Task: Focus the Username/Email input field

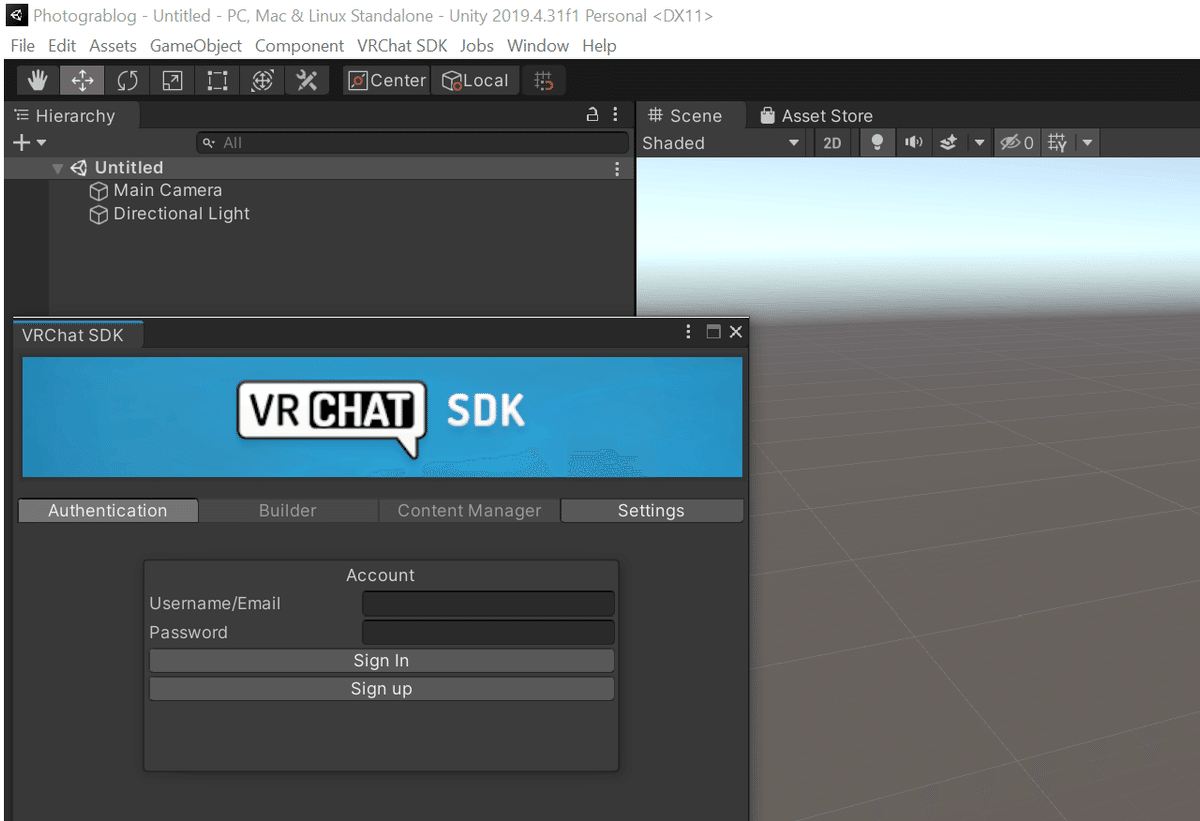Action: 488,603
